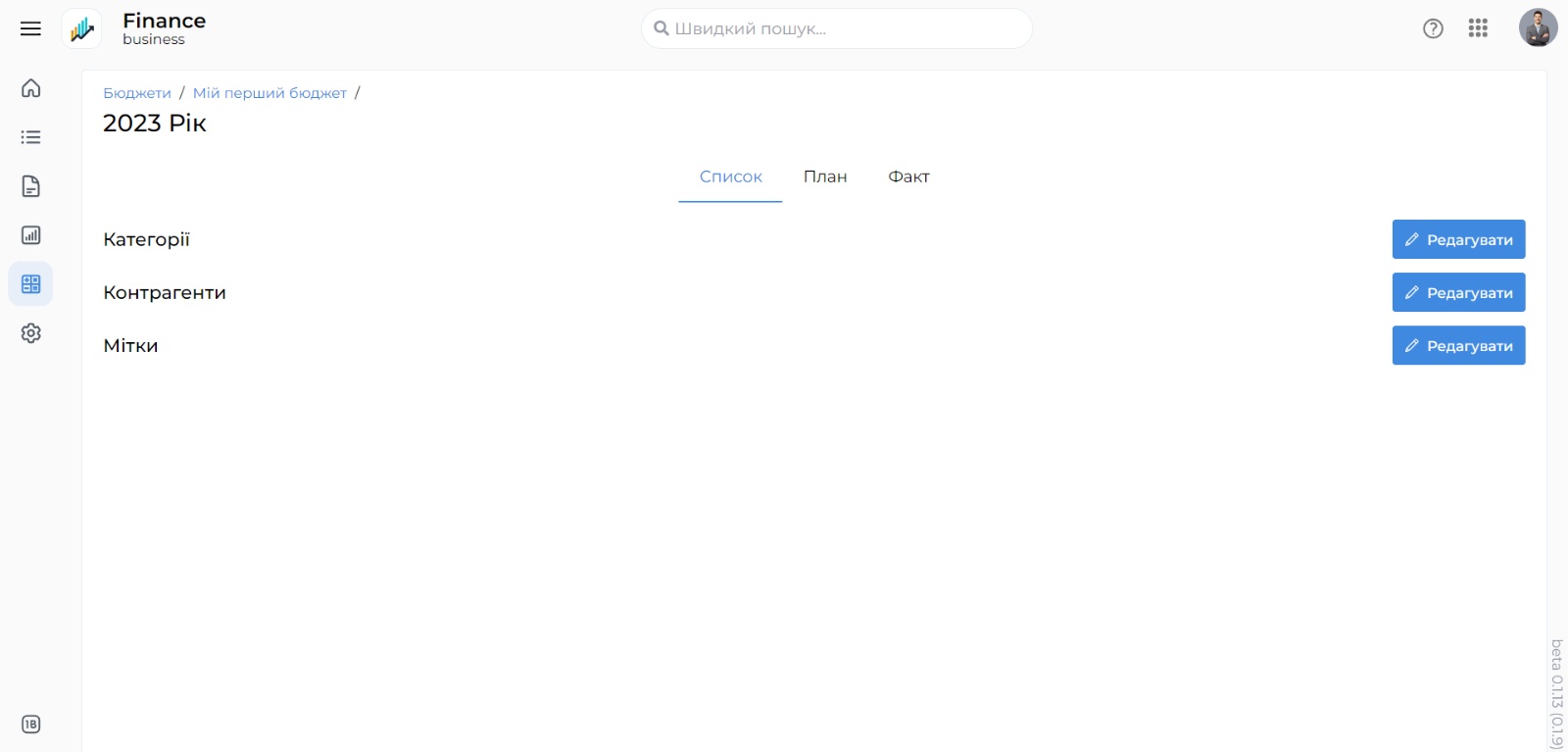Open the budgets grid sidebar icon
Screen dimensions: 1568x752
[30, 284]
